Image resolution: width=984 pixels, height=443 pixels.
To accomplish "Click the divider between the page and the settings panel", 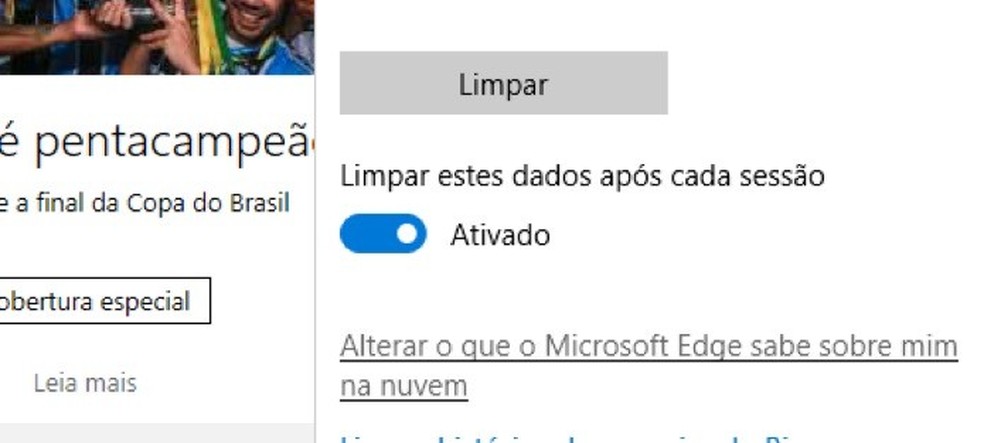I will pos(315,222).
